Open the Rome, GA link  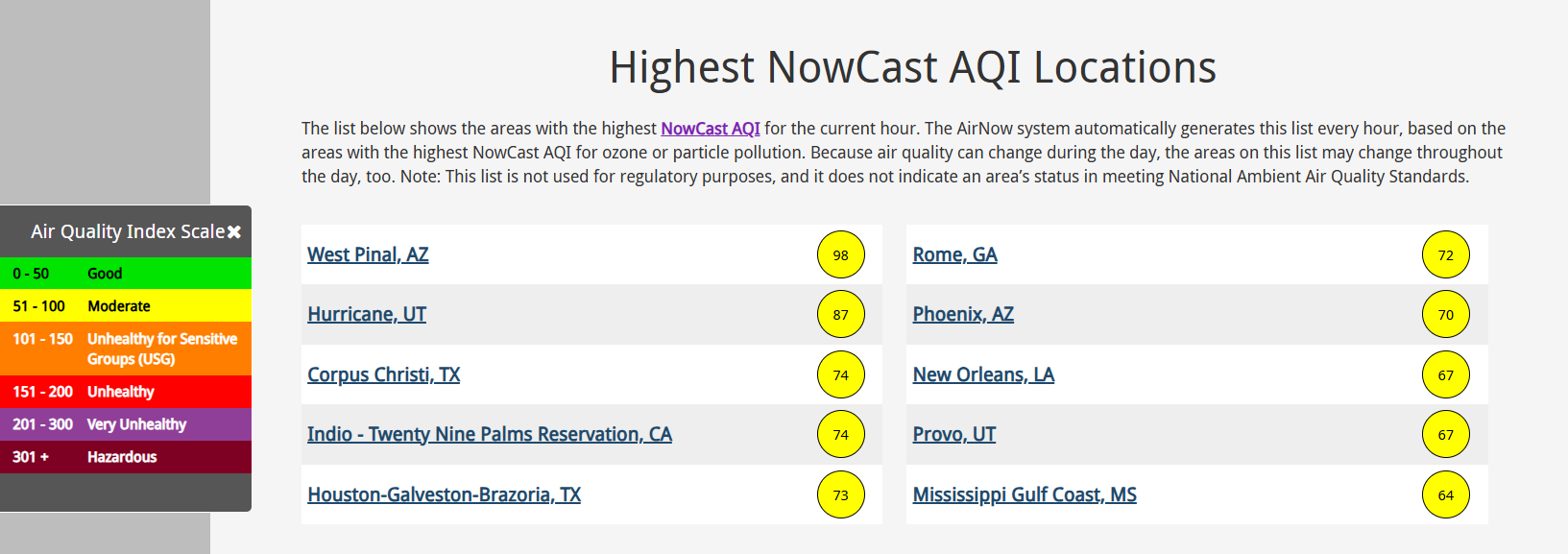coord(955,254)
